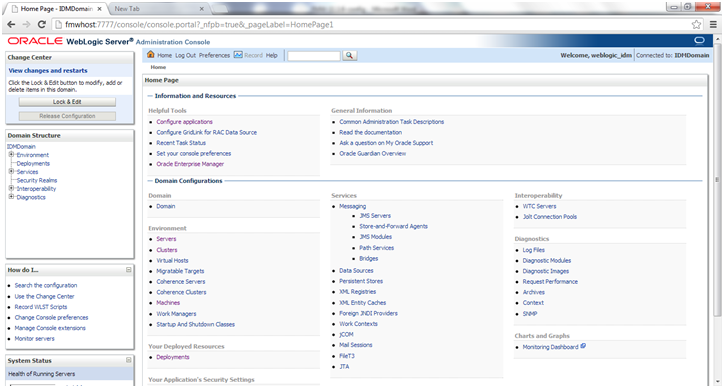Open the SNMP link
The width and height of the screenshot is (724, 388).
tap(530, 314)
